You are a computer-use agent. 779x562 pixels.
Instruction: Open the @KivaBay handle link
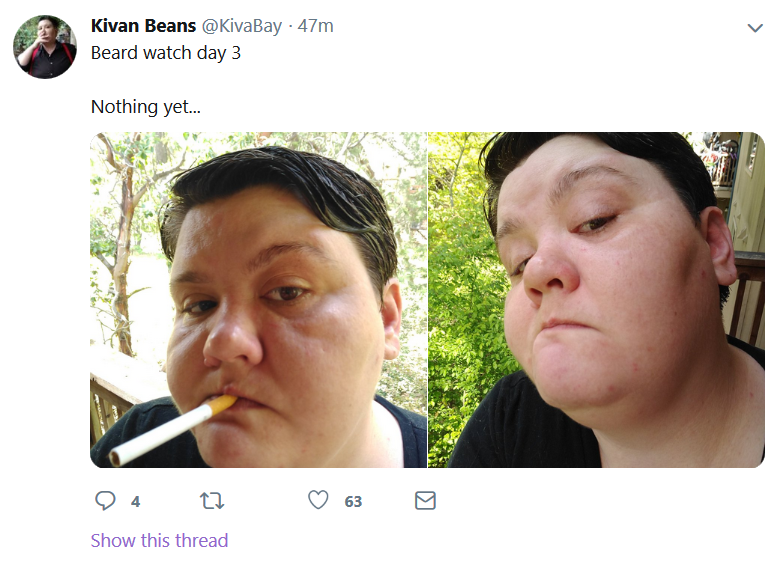pyautogui.click(x=241, y=26)
